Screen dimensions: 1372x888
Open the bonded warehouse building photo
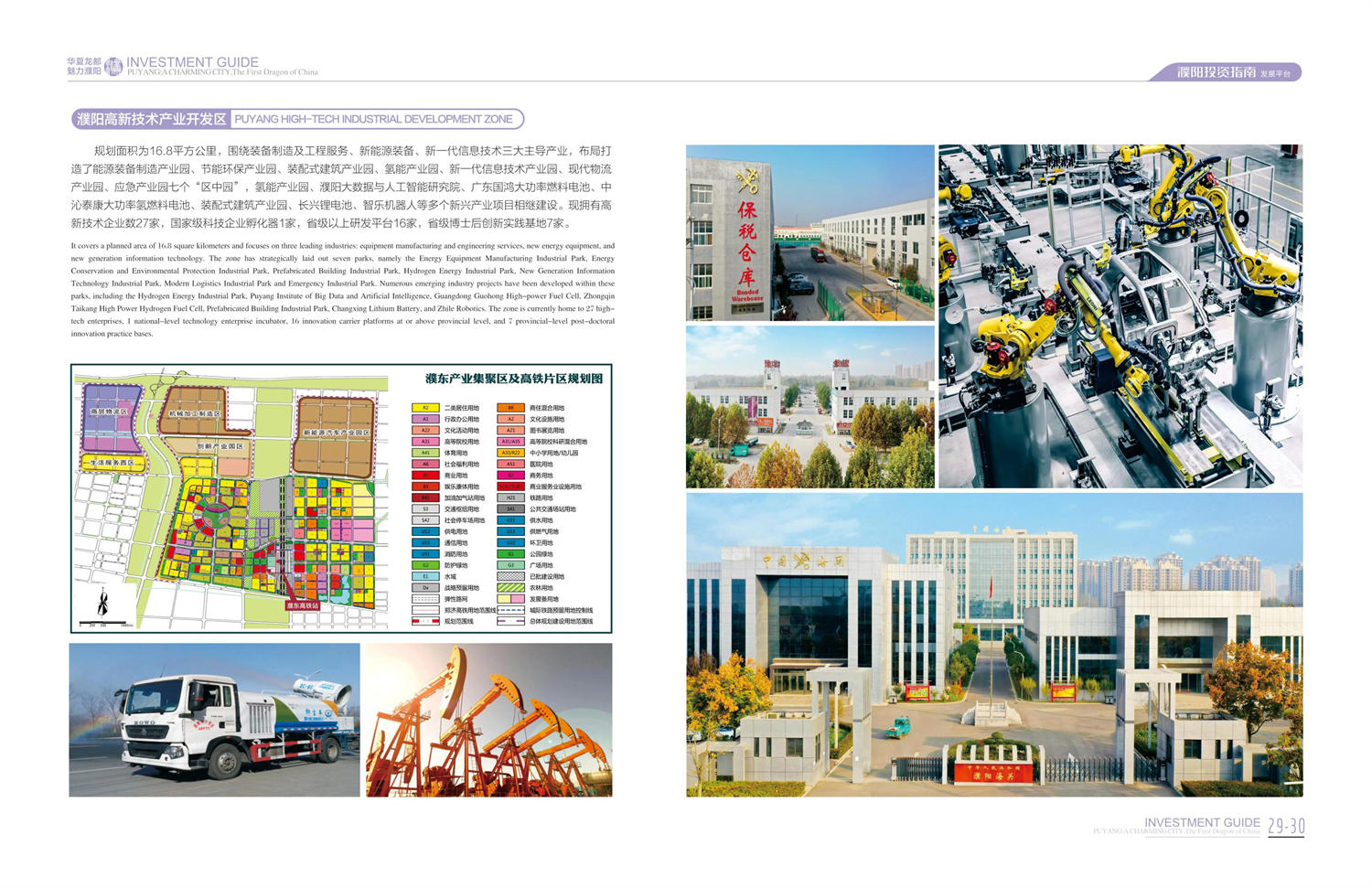pos(809,232)
